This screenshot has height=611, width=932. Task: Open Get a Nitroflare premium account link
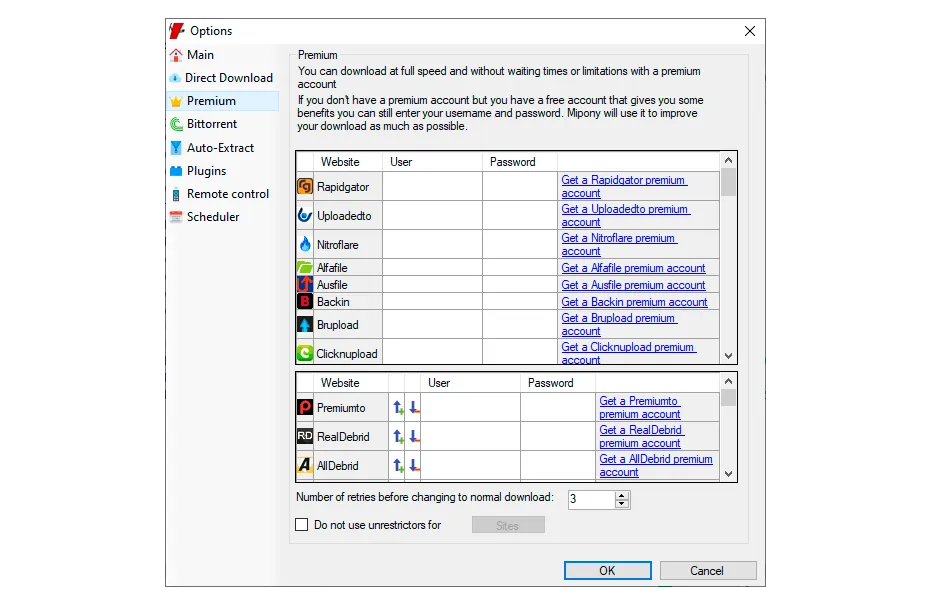click(x=619, y=244)
